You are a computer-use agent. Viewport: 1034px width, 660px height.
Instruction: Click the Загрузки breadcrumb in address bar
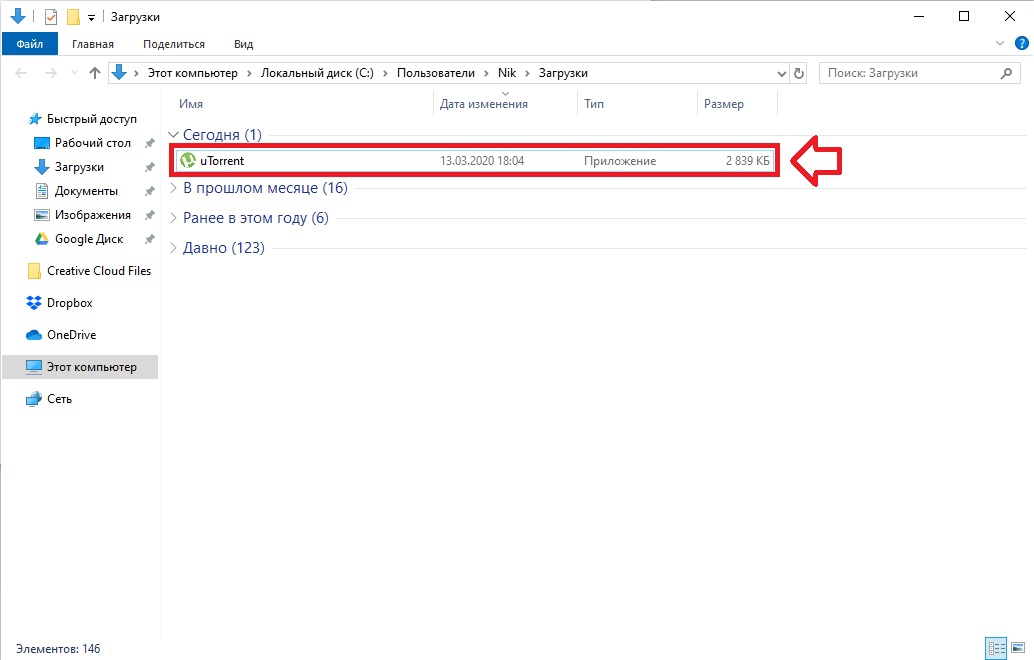563,73
